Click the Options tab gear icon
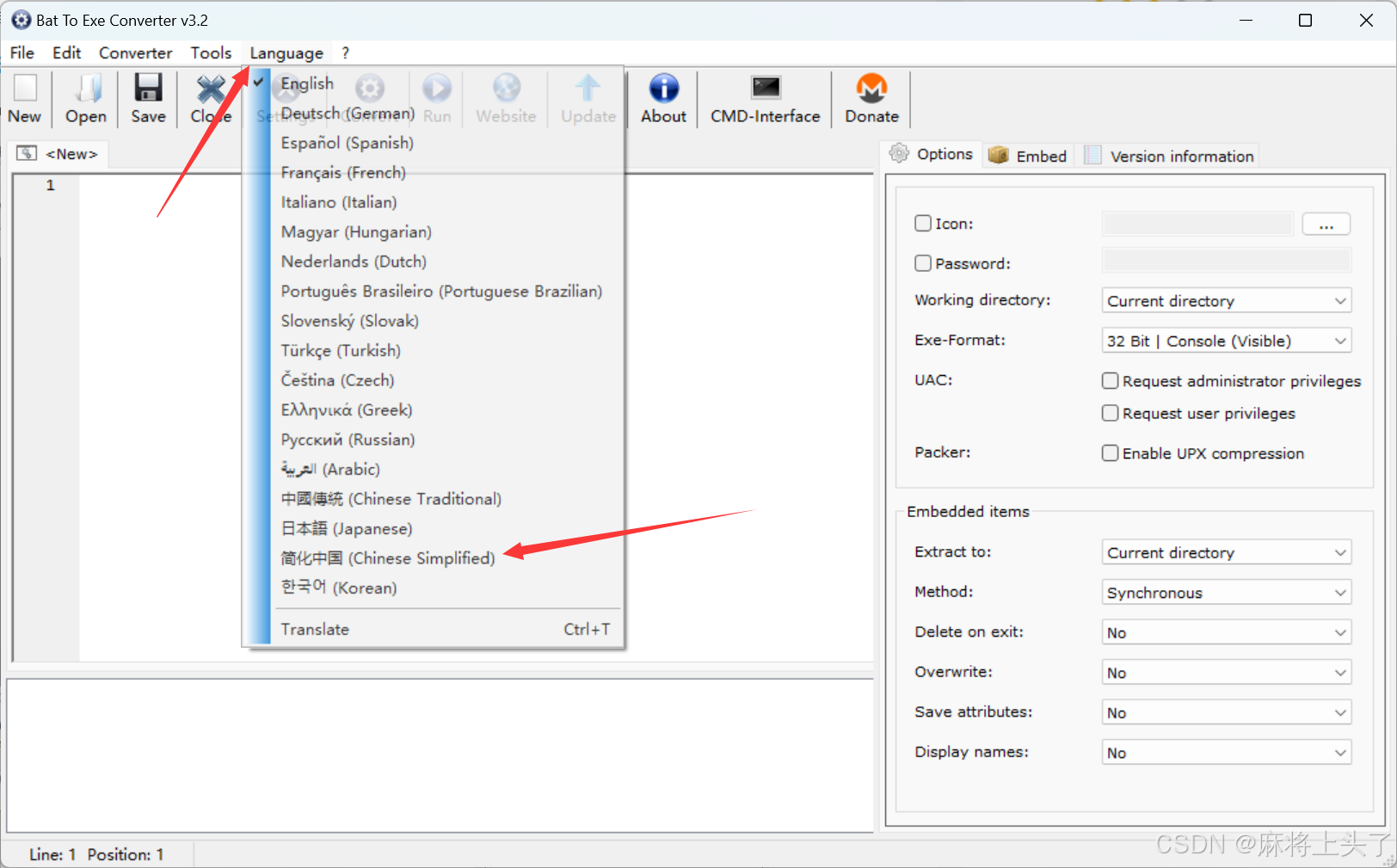 point(899,153)
